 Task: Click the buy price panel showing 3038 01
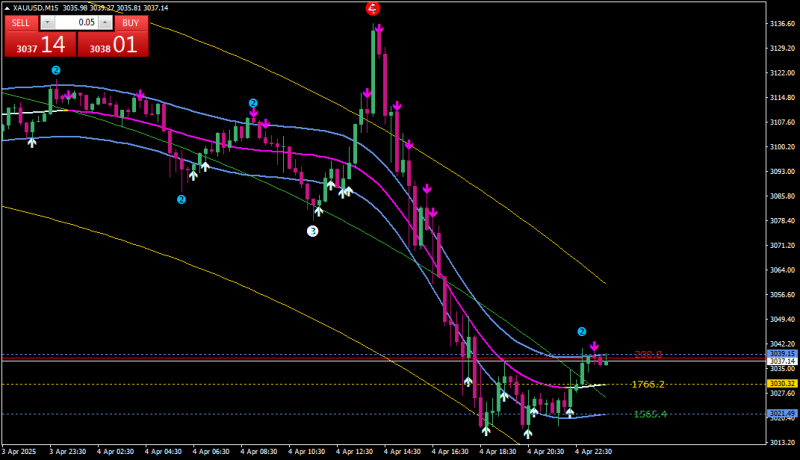[113, 44]
